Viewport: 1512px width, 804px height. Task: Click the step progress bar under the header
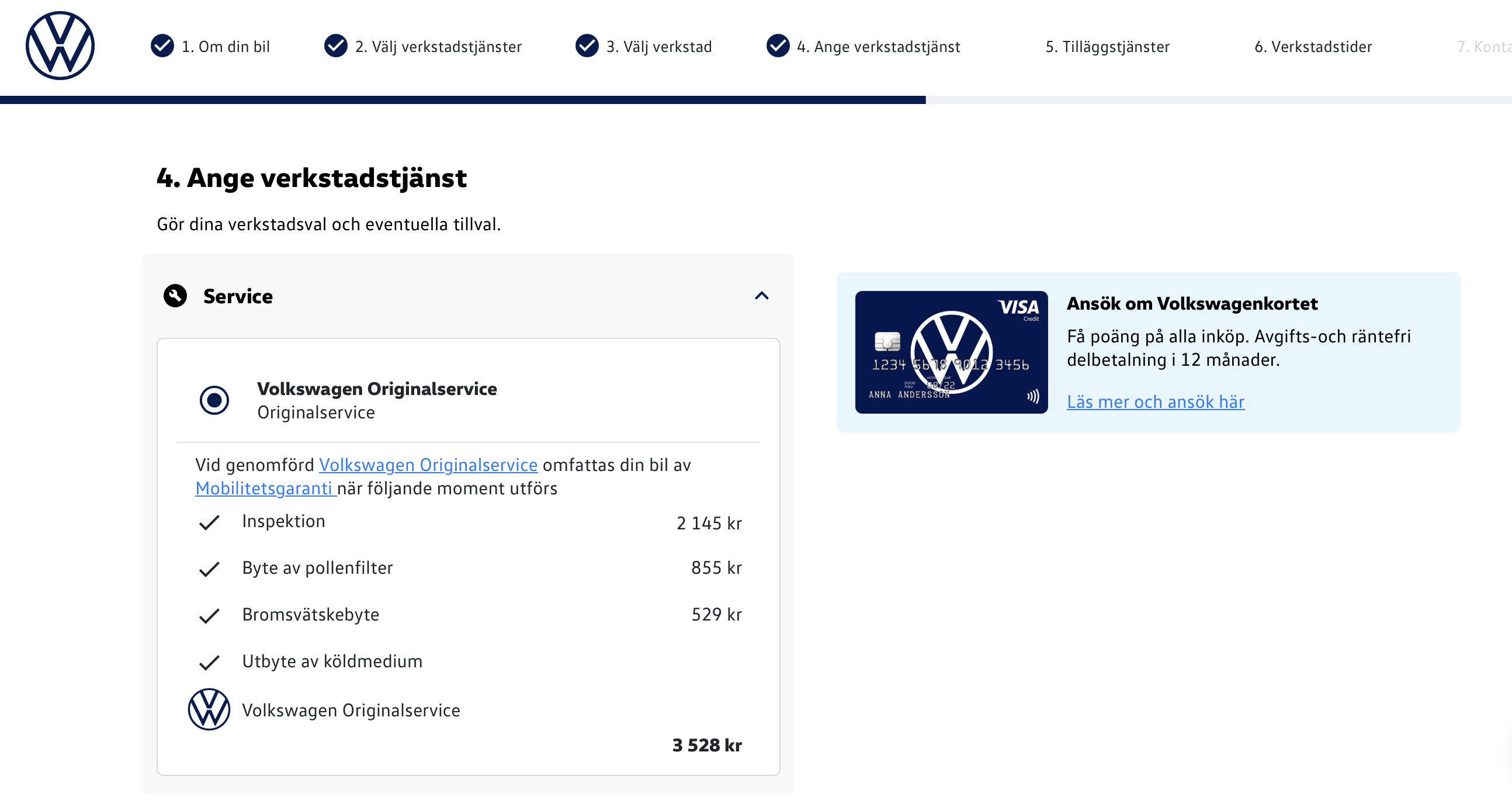tap(756, 100)
